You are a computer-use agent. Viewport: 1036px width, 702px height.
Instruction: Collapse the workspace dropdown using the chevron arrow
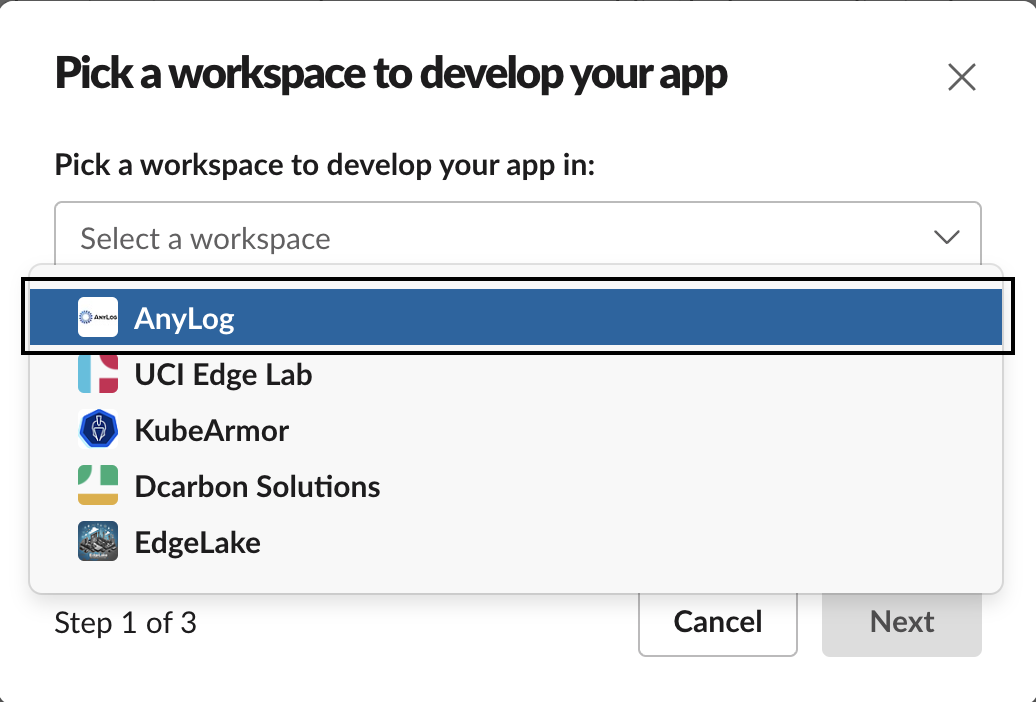946,237
